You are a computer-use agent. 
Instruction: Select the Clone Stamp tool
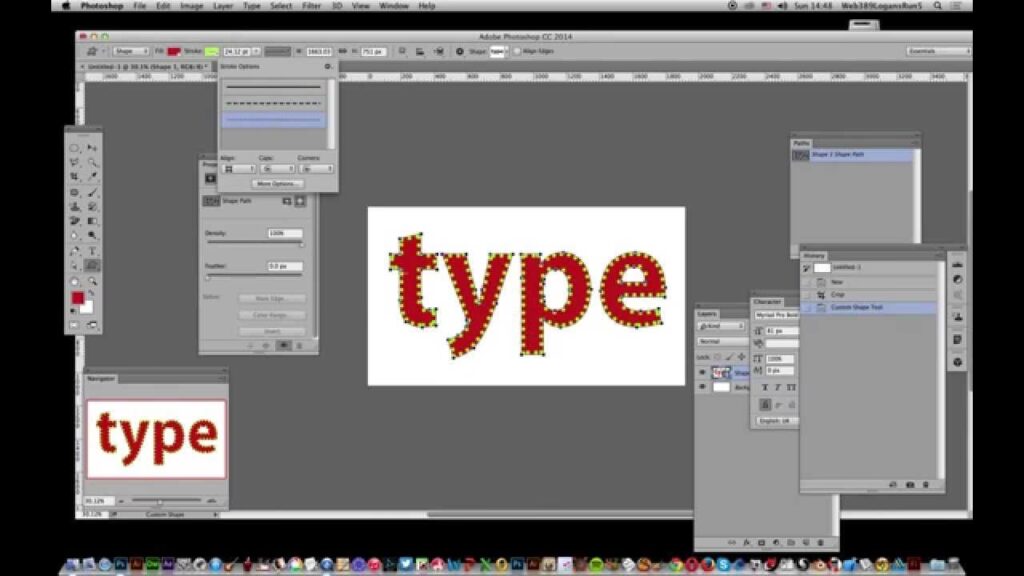[75, 207]
